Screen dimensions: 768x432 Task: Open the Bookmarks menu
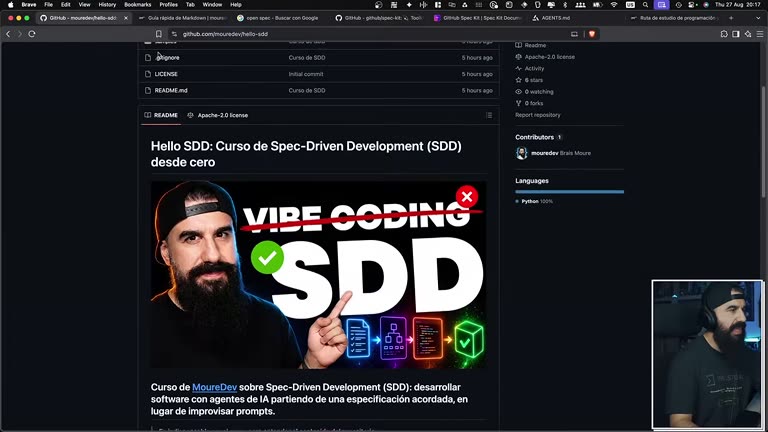(x=138, y=4)
